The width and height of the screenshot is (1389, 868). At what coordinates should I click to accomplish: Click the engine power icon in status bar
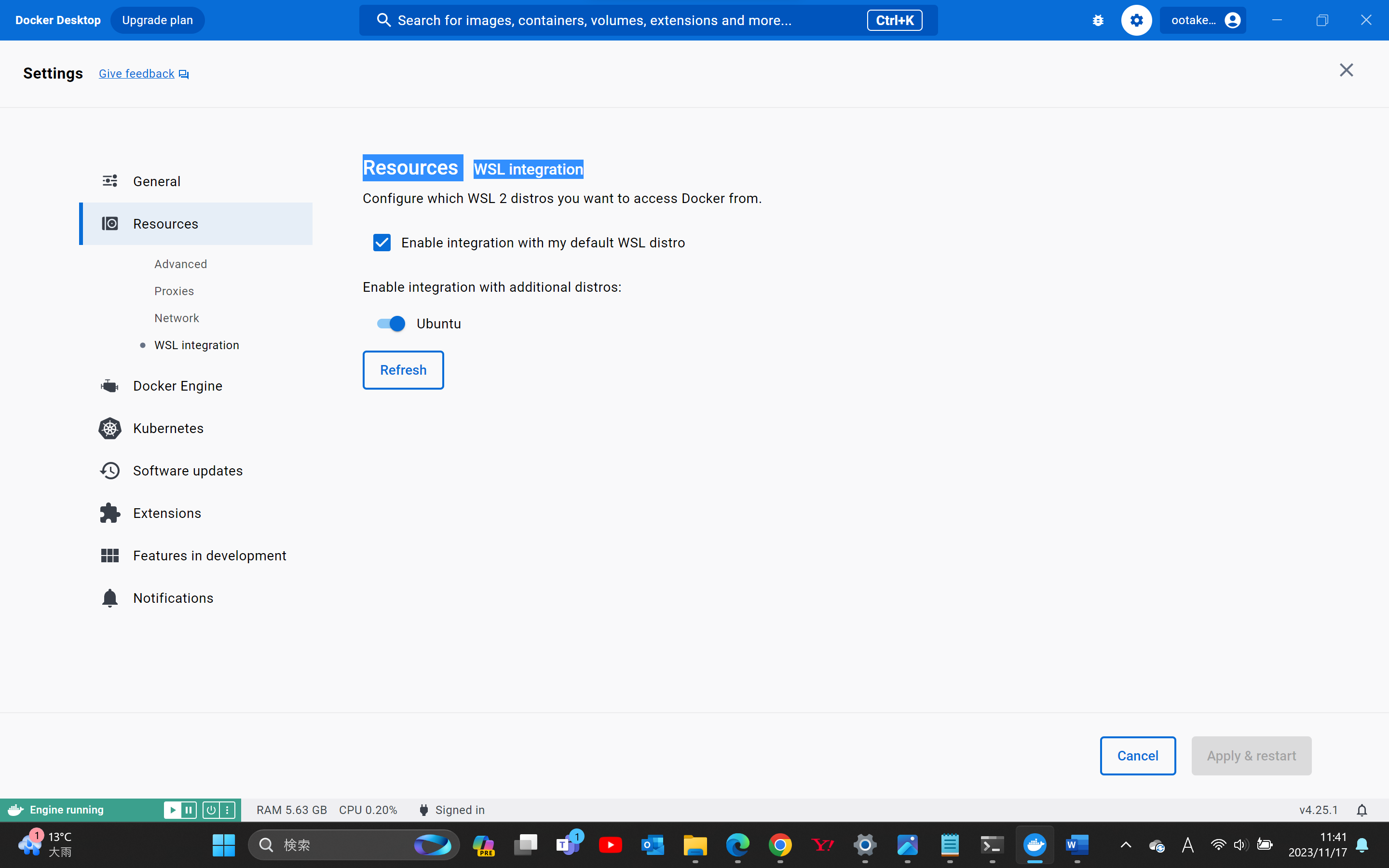(x=211, y=810)
